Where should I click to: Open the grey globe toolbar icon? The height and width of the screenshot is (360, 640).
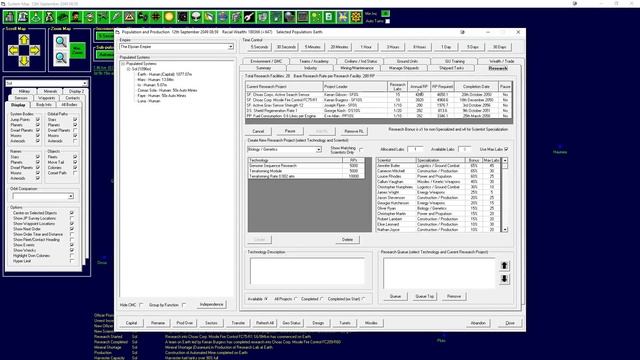point(289,17)
